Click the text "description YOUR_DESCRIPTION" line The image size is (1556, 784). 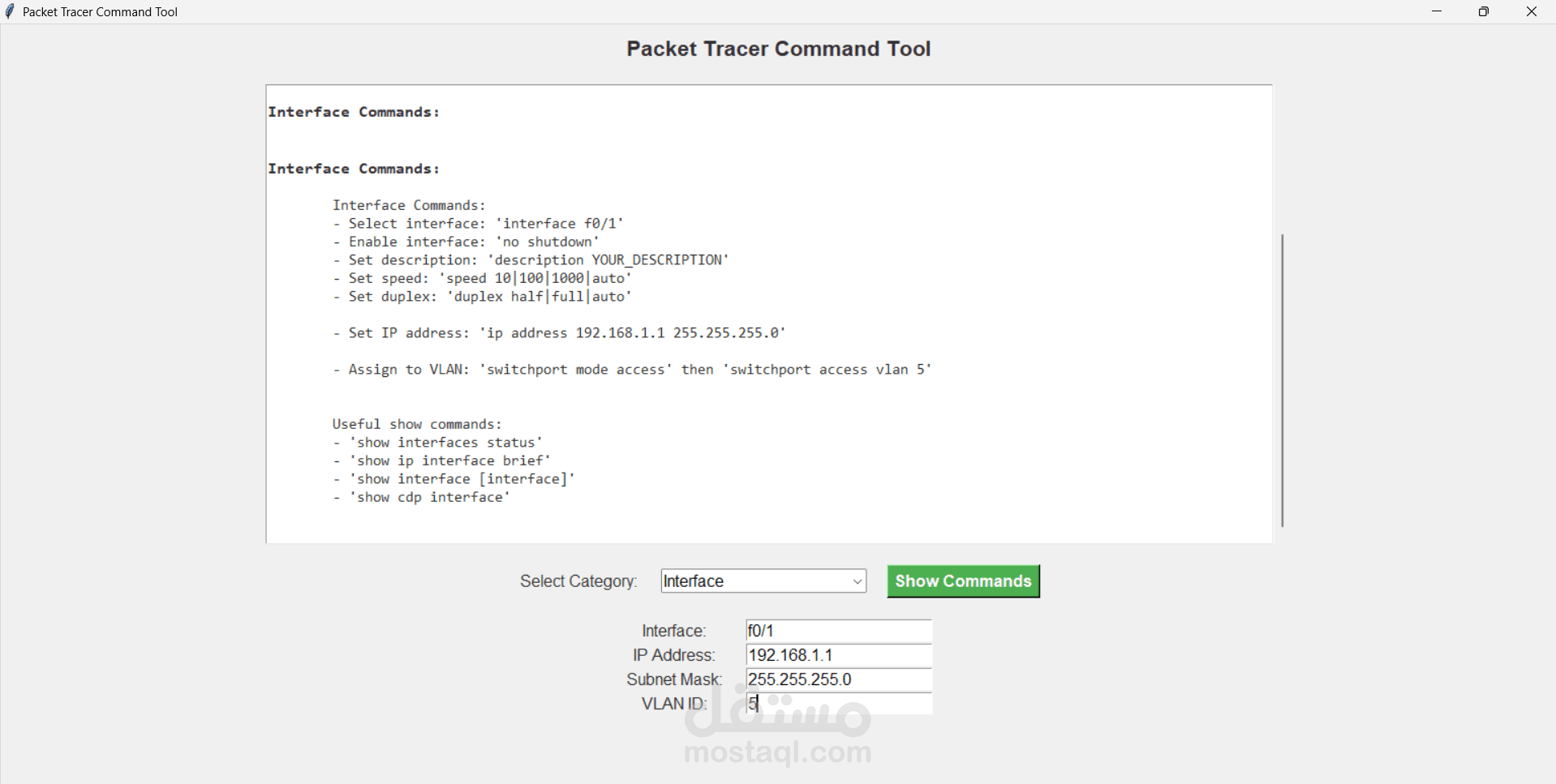[531, 260]
